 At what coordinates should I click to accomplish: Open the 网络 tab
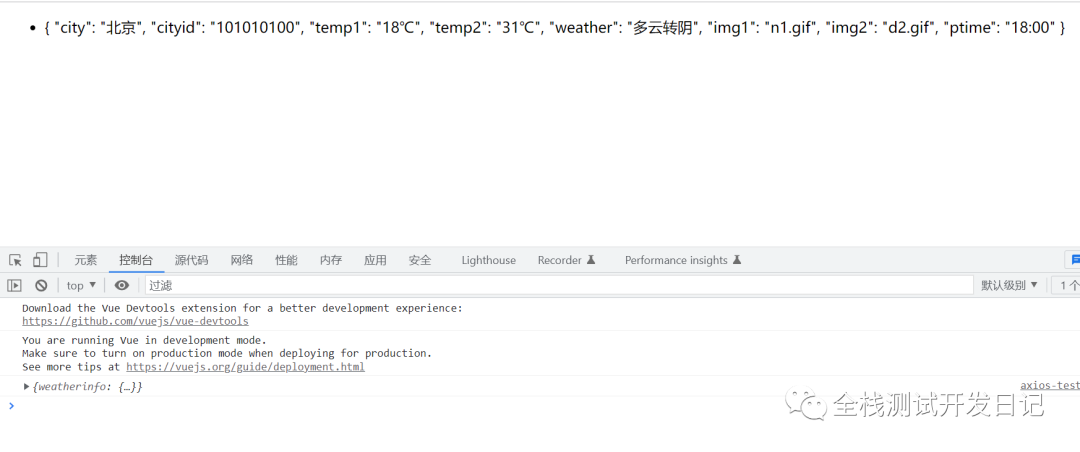pyautogui.click(x=242, y=260)
